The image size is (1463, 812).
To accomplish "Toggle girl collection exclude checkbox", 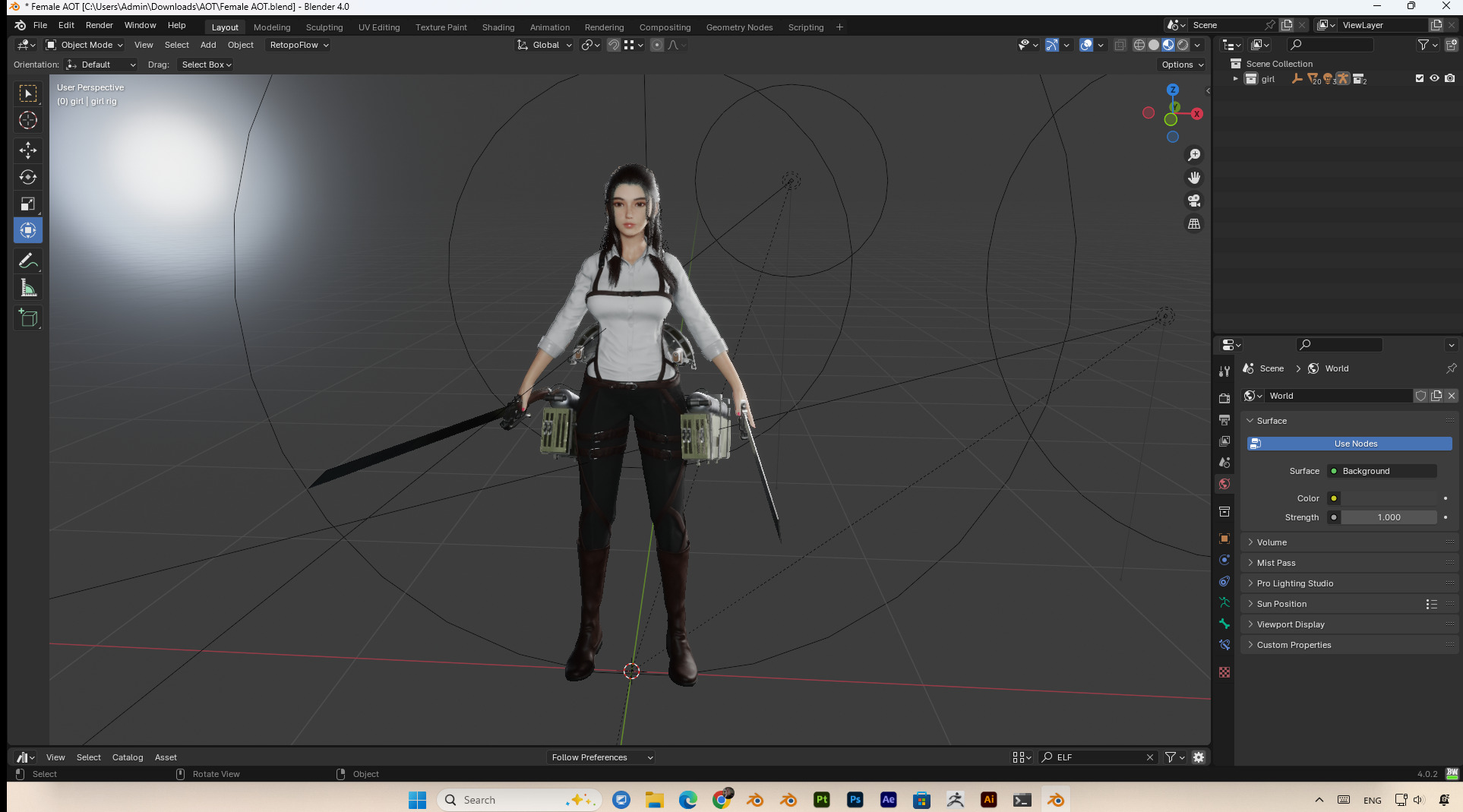I will (1420, 78).
